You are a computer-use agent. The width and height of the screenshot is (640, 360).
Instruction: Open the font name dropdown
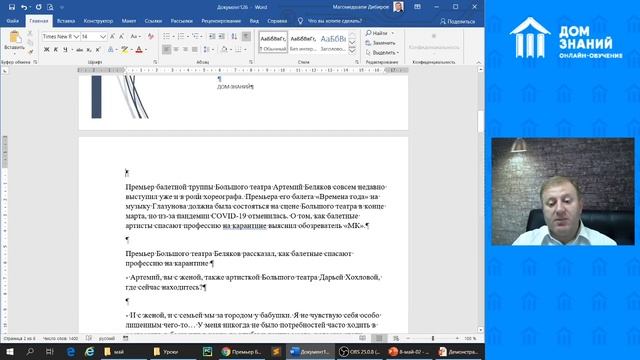76,37
